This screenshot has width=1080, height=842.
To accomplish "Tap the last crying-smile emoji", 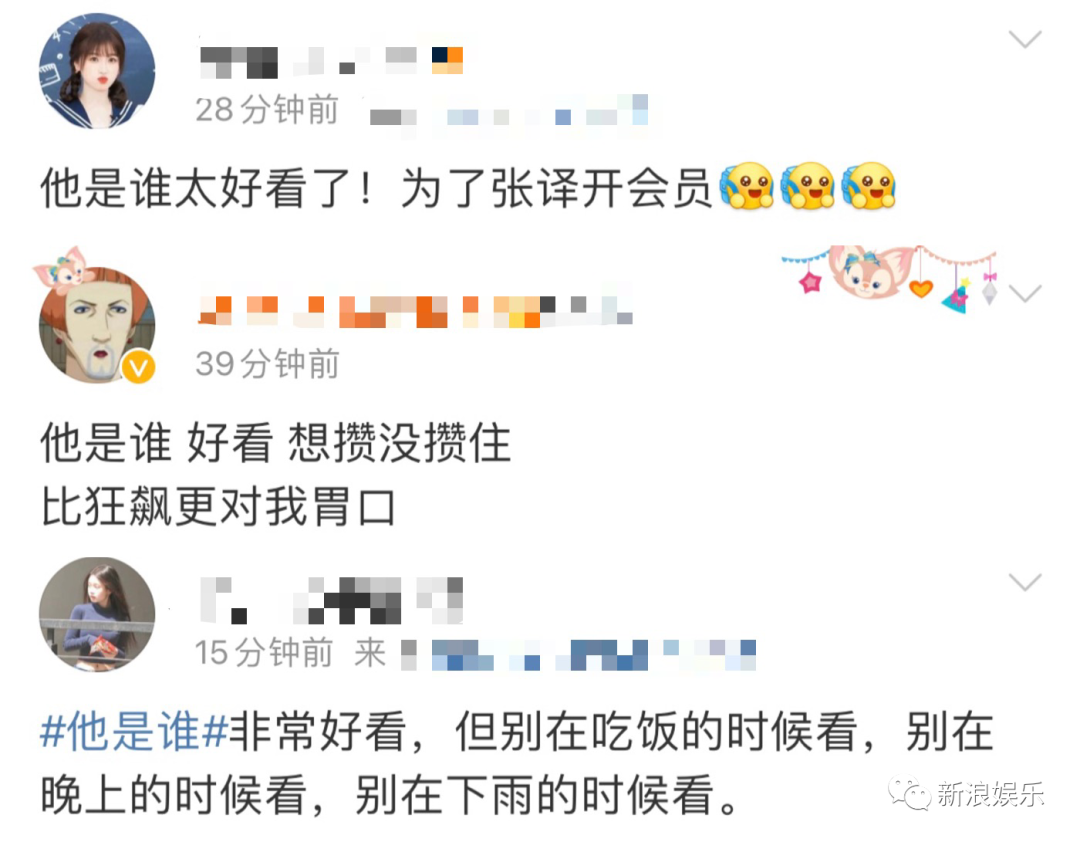I will tap(868, 186).
